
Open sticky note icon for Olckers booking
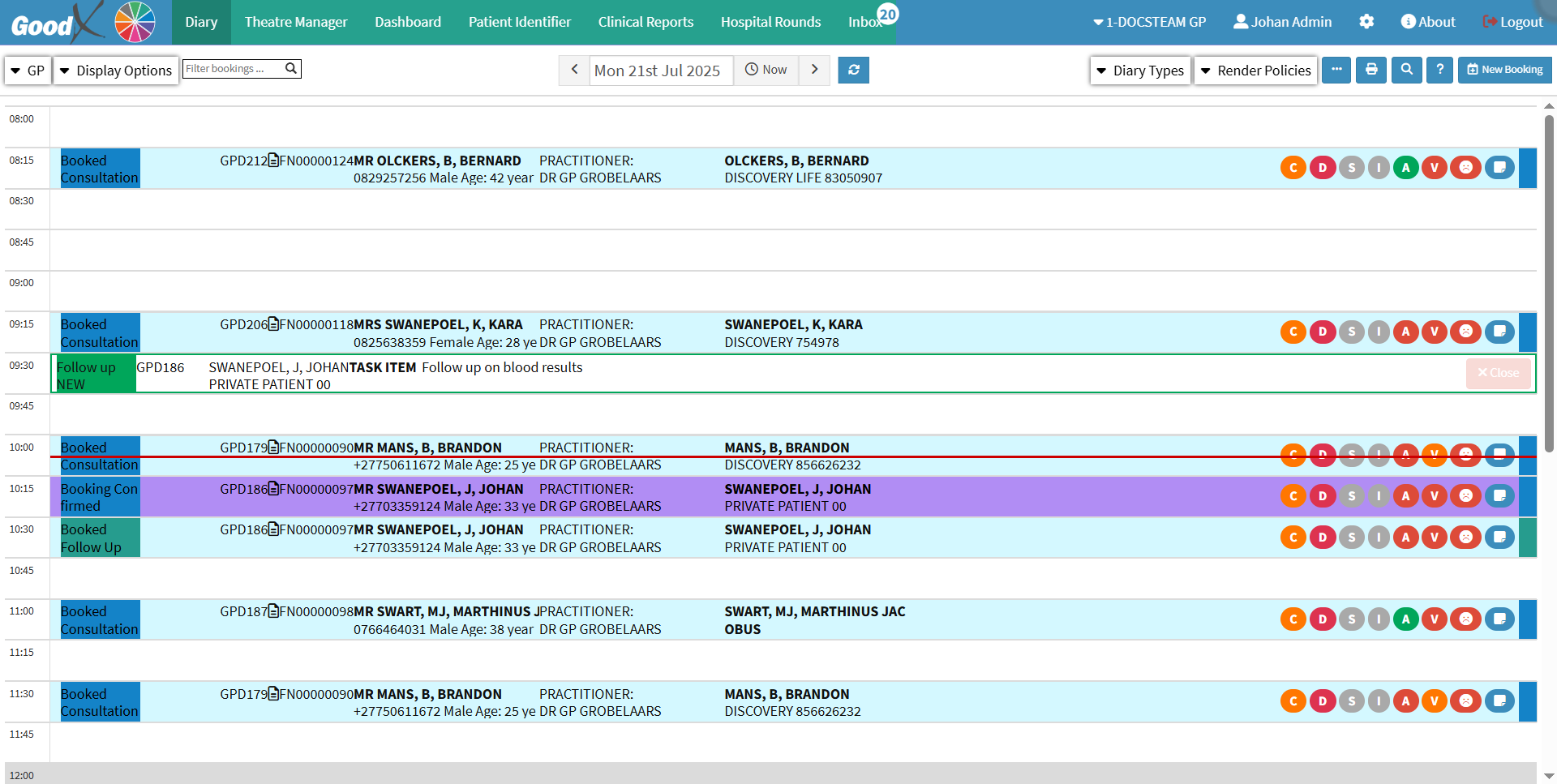[x=1499, y=168]
